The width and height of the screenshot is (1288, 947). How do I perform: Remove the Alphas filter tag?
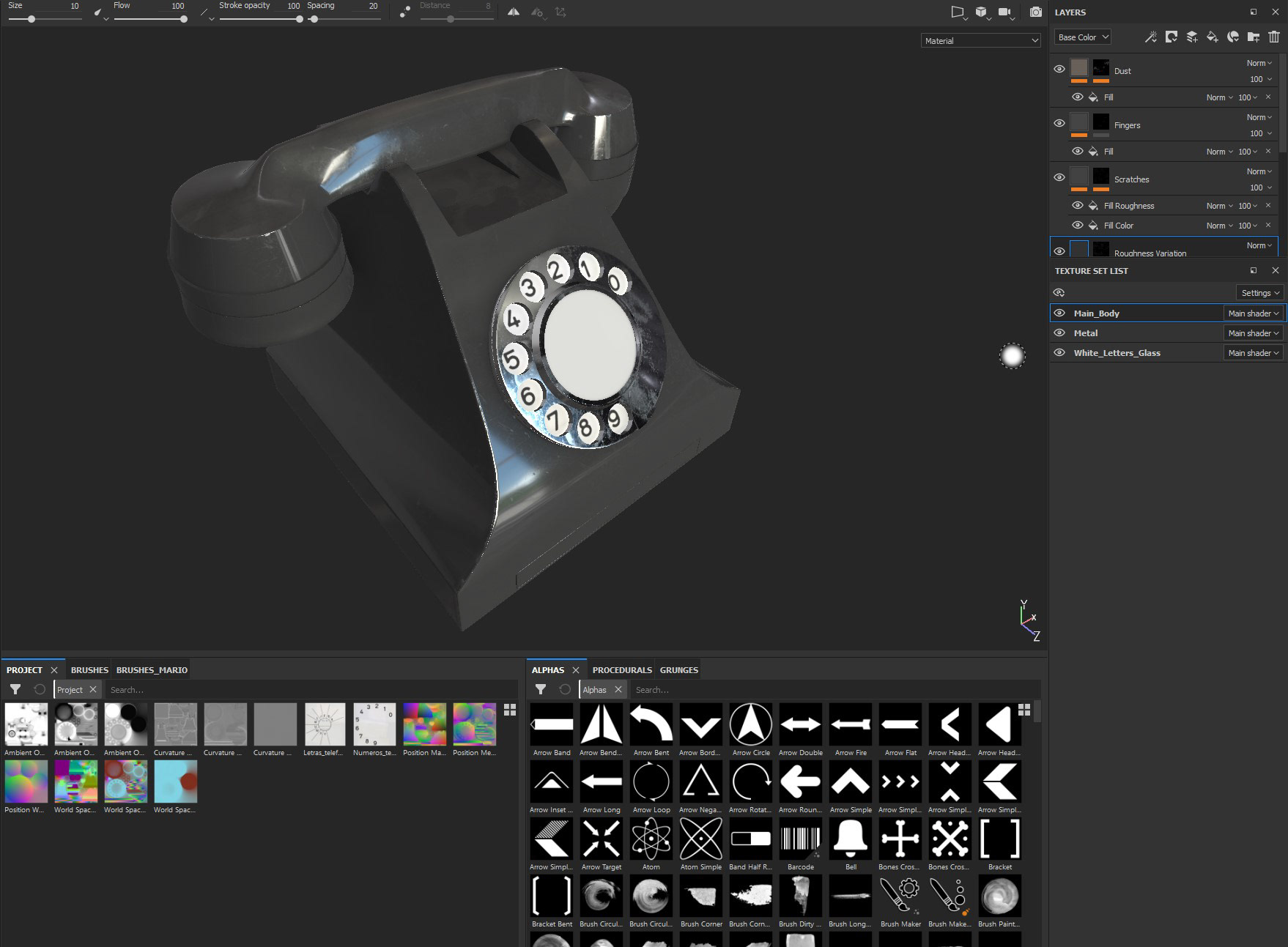(618, 689)
